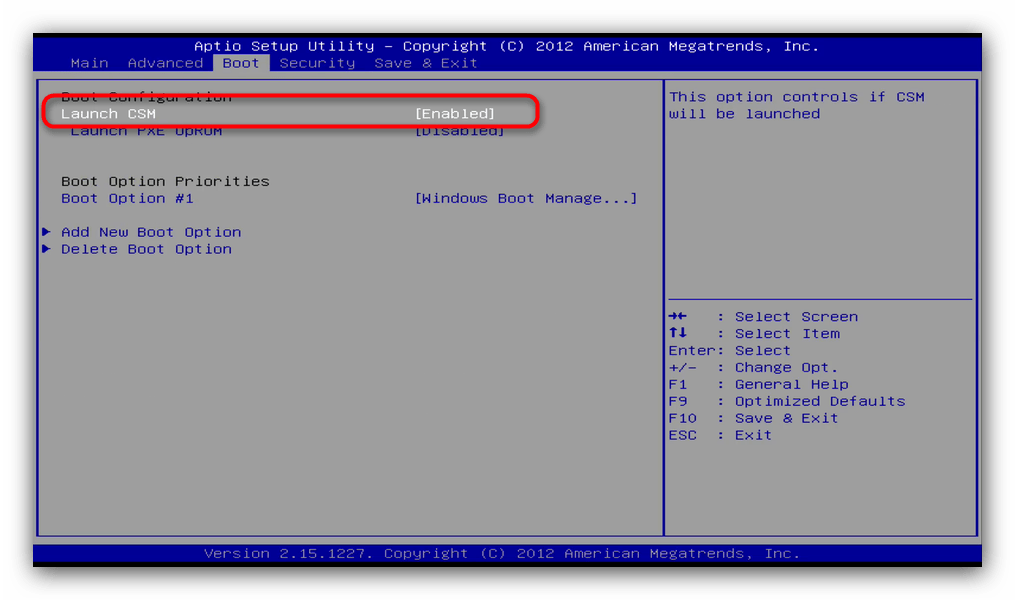Open the Save & Exit tab

(x=425, y=63)
